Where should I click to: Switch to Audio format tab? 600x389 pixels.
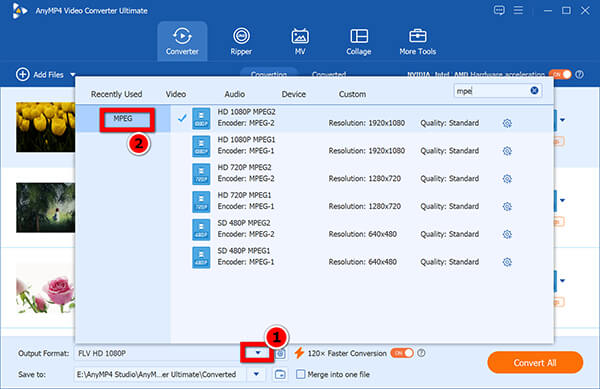[235, 94]
